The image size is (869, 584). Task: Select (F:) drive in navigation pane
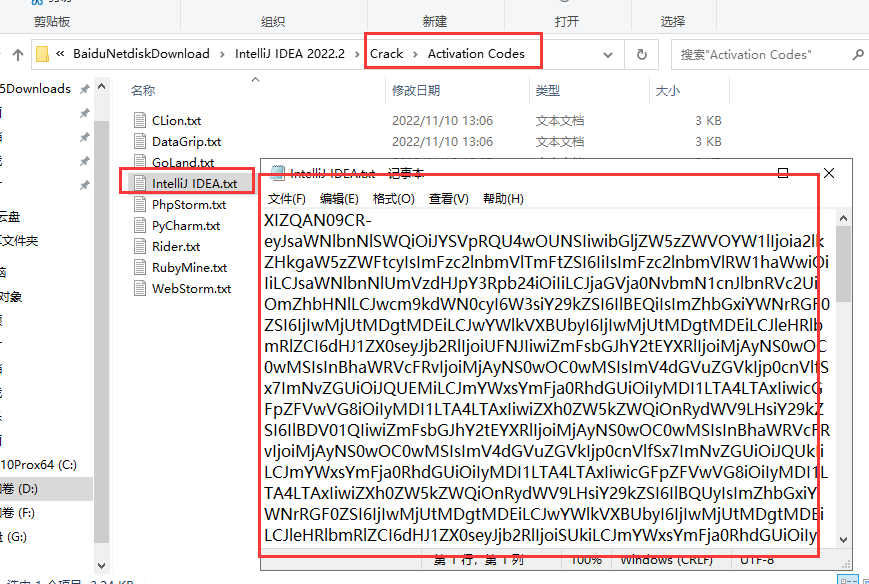19,513
